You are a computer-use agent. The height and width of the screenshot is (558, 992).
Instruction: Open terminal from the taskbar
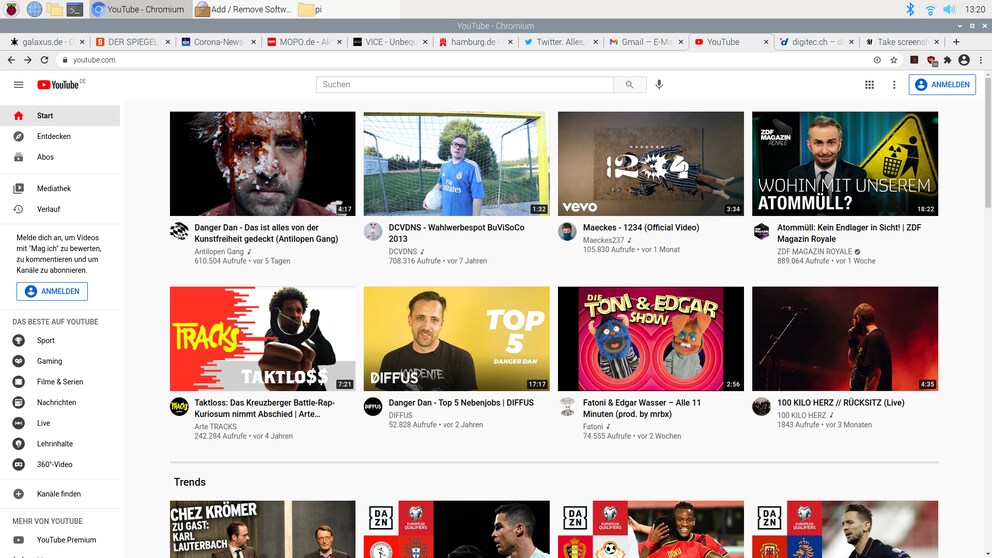point(75,9)
